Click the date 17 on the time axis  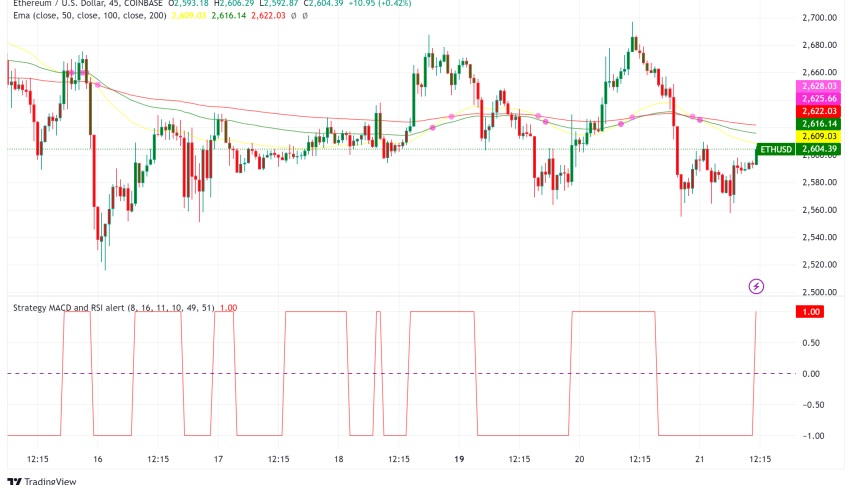pos(218,459)
